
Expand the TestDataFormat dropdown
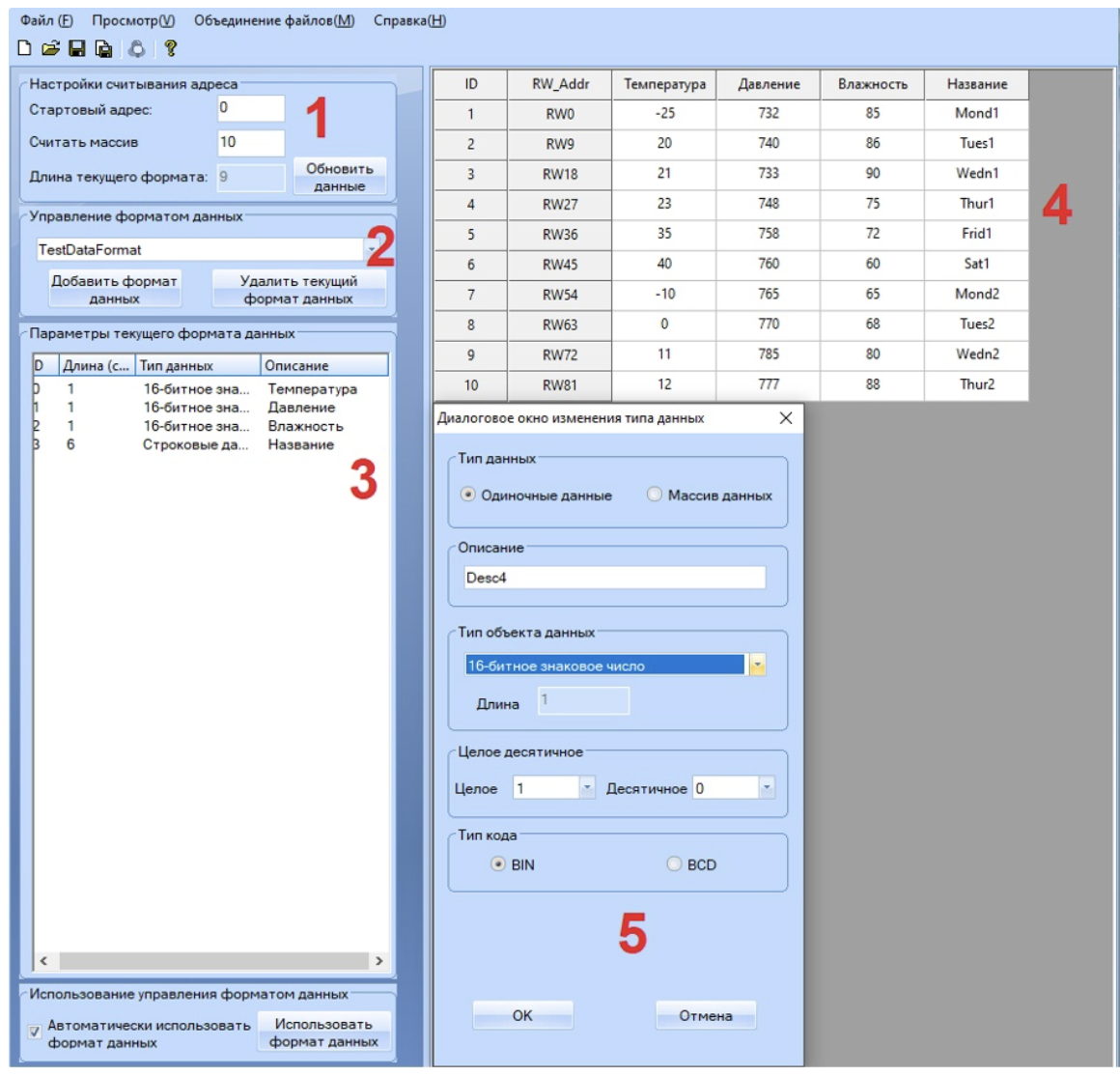[372, 249]
